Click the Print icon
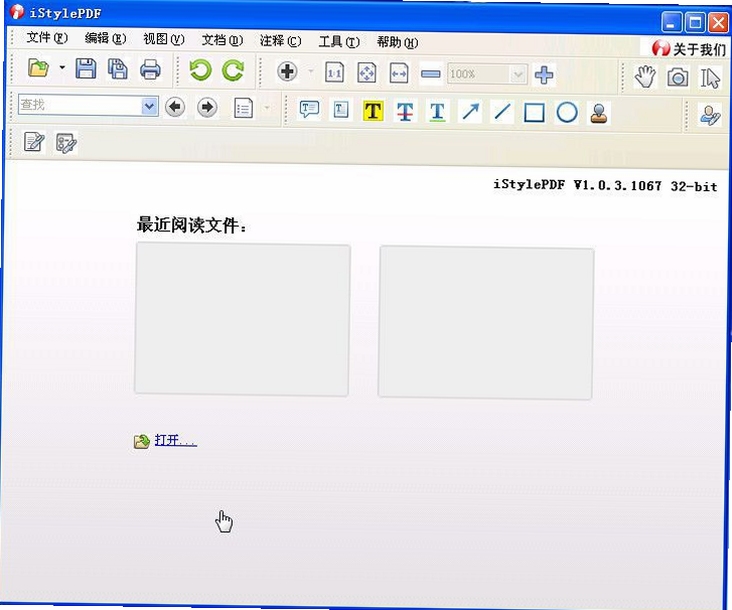The height and width of the screenshot is (610, 732). point(150,70)
